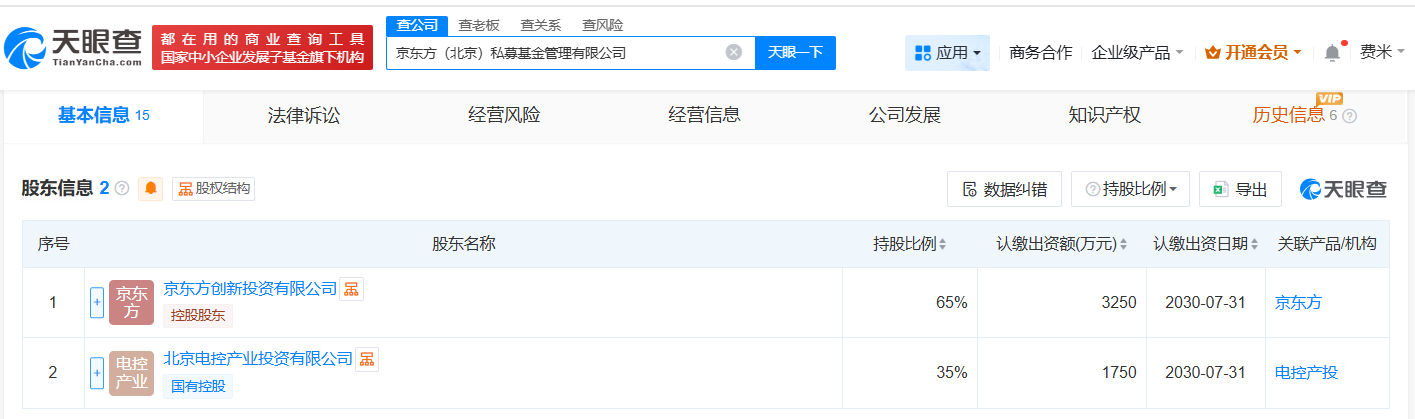Open the 应用 dropdown menu

tap(946, 53)
